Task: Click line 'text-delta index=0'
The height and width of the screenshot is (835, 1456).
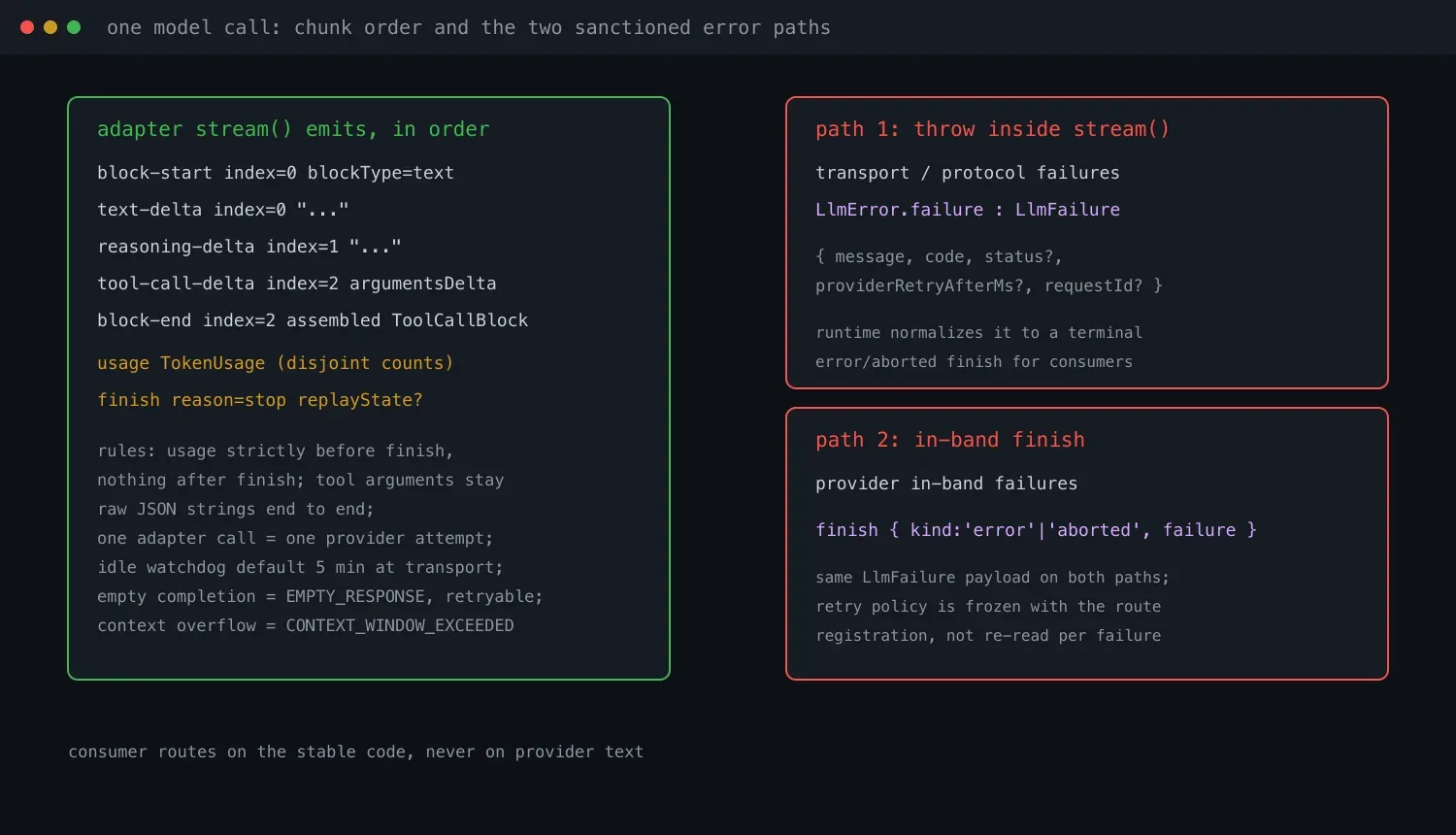Action: click(x=223, y=210)
